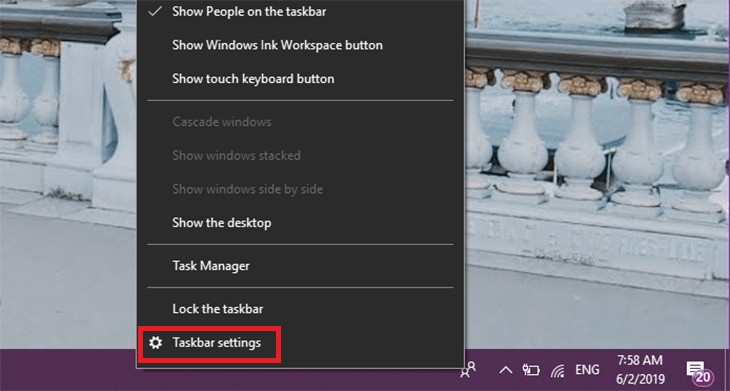Open the clock and date flyout
The height and width of the screenshot is (391, 730).
tap(641, 370)
